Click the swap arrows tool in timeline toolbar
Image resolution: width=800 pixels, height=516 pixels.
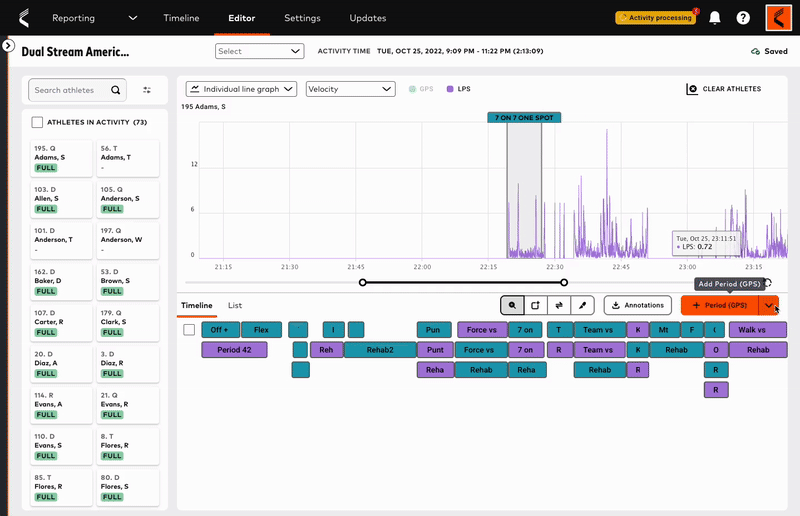559,305
